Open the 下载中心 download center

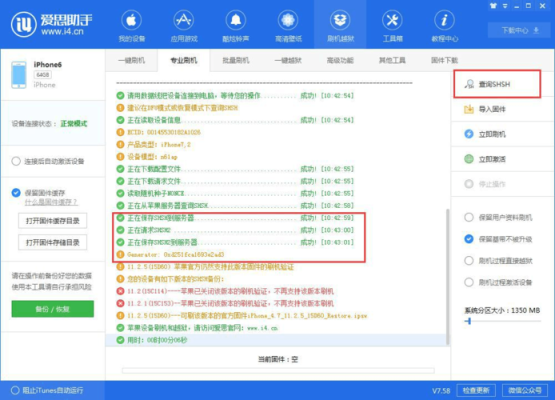click(x=518, y=30)
